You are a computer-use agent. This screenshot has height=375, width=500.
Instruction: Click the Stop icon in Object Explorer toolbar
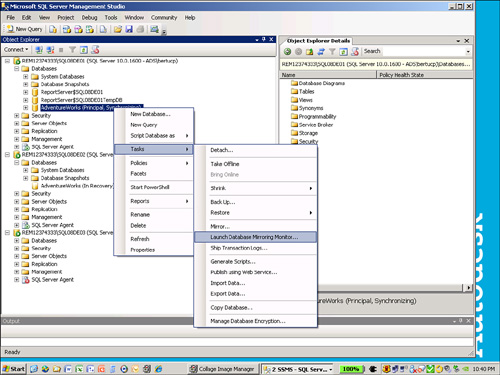click(61, 50)
